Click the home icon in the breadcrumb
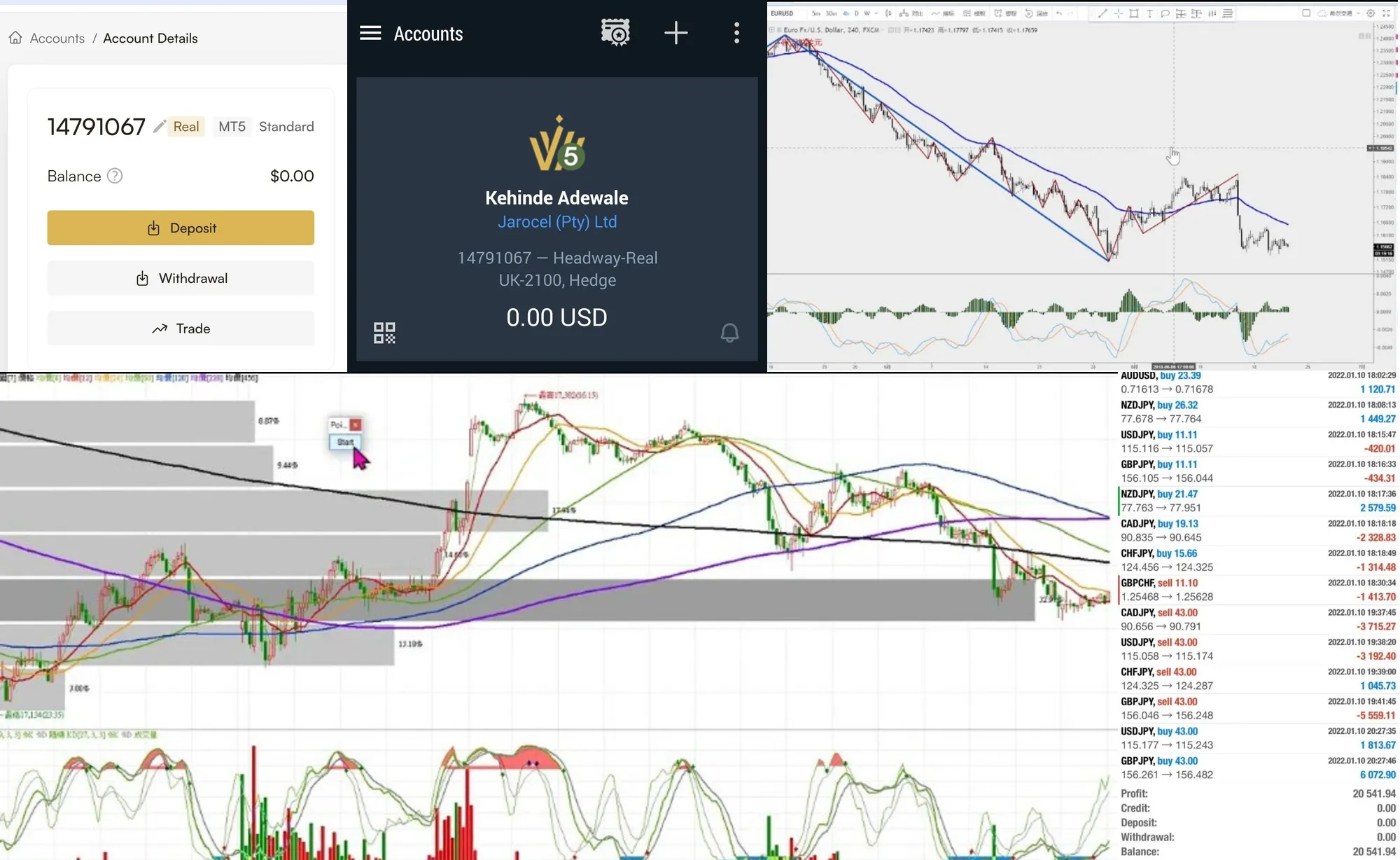 coord(15,38)
